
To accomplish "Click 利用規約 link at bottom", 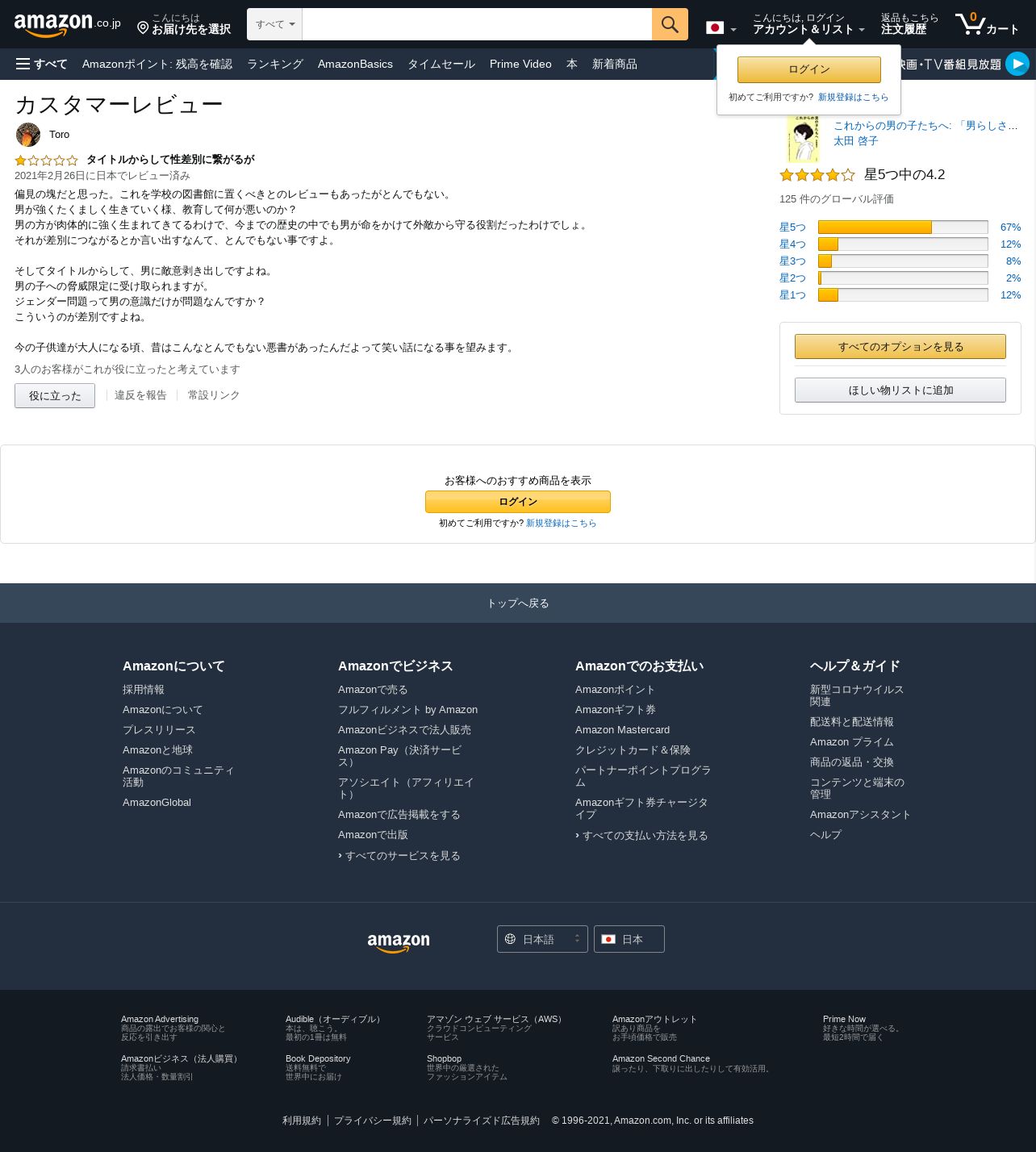I will point(302,1121).
